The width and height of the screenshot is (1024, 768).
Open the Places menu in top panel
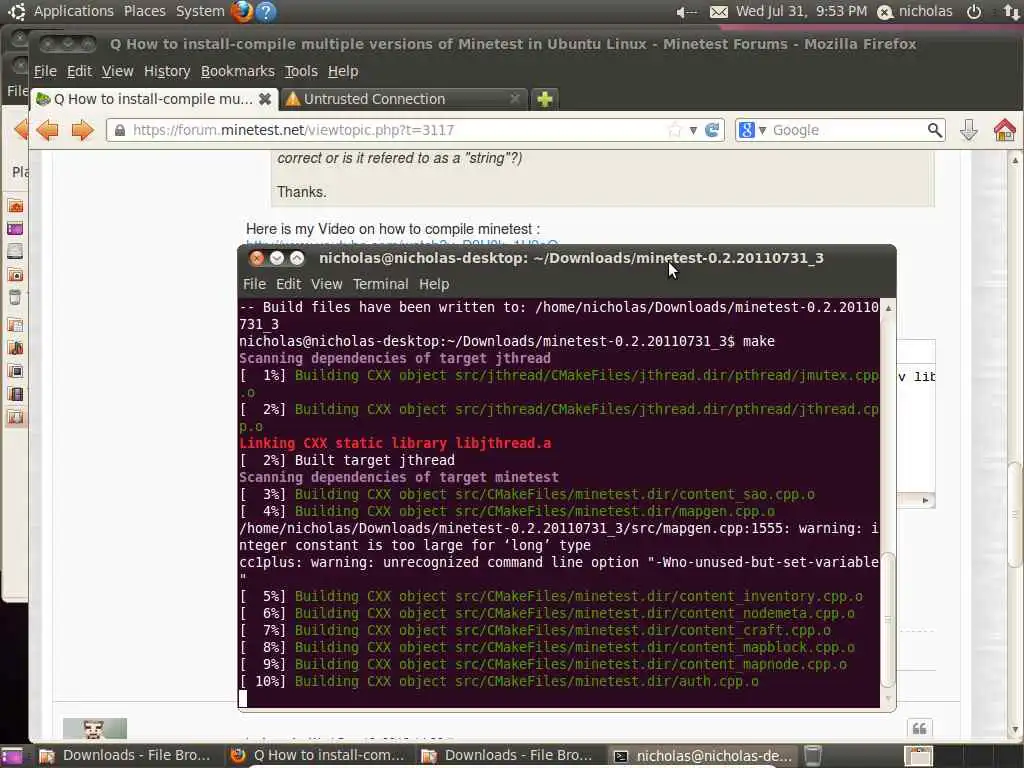pyautogui.click(x=144, y=11)
